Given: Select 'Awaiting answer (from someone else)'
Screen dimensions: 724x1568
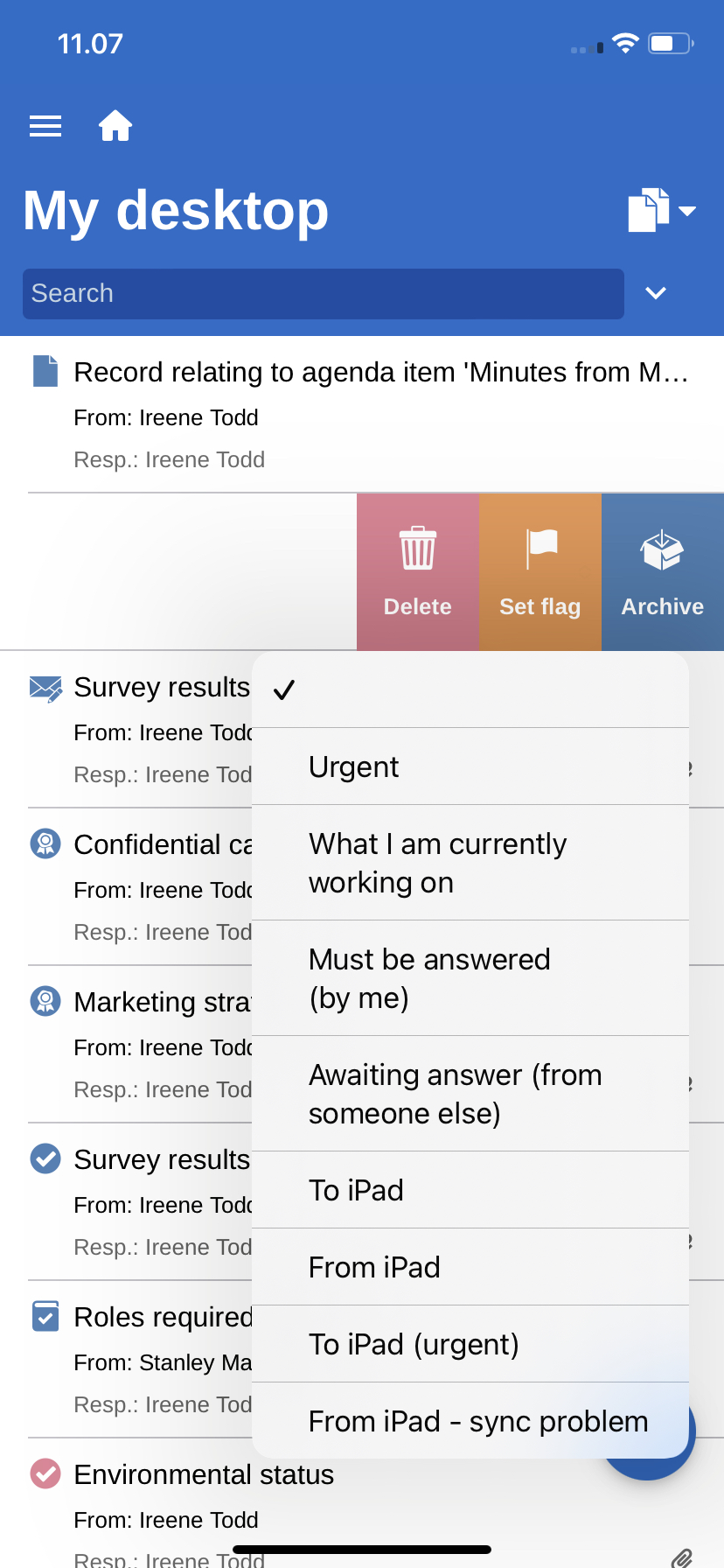Looking at the screenshot, I should 470,1094.
